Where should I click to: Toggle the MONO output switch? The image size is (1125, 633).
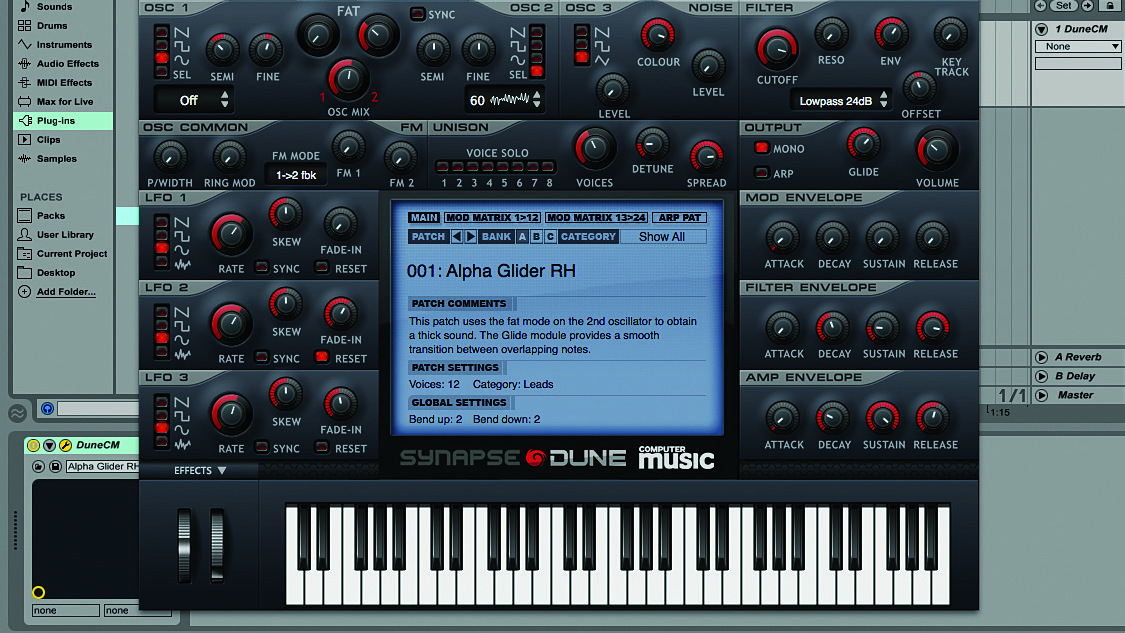tap(762, 148)
